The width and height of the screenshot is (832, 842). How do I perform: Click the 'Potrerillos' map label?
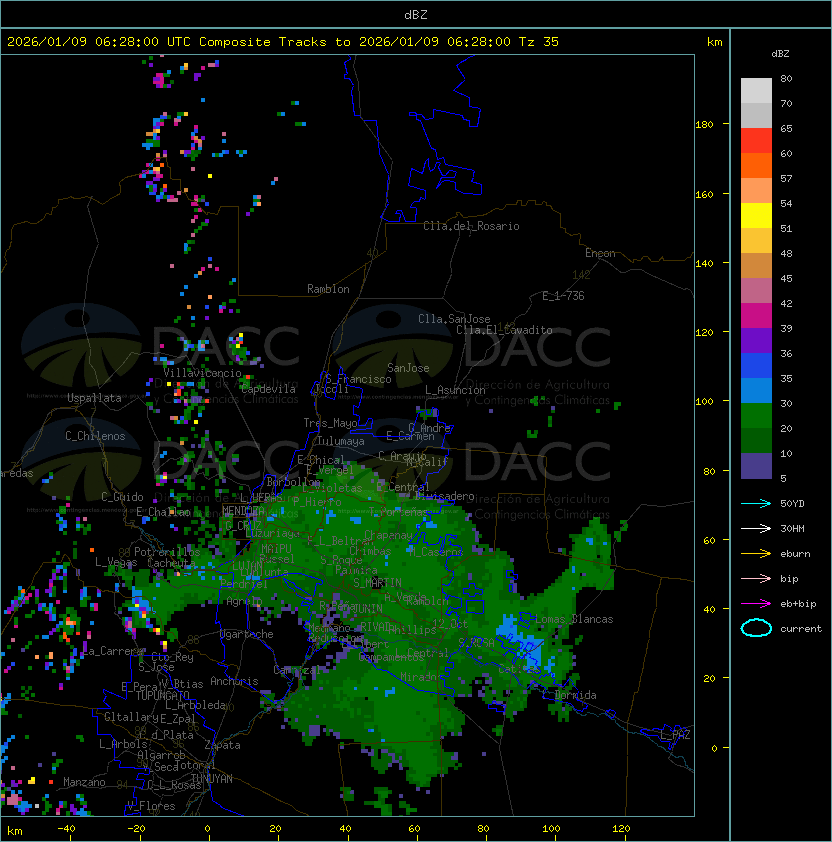(x=167, y=552)
